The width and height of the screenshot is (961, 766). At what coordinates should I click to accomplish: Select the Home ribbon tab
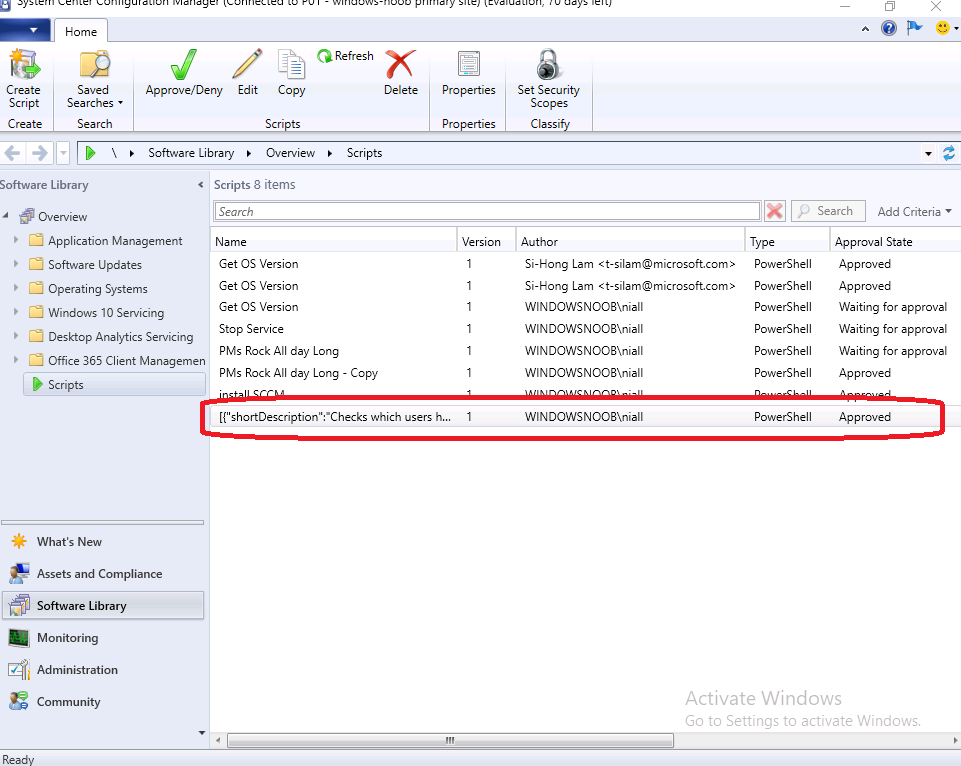81,31
